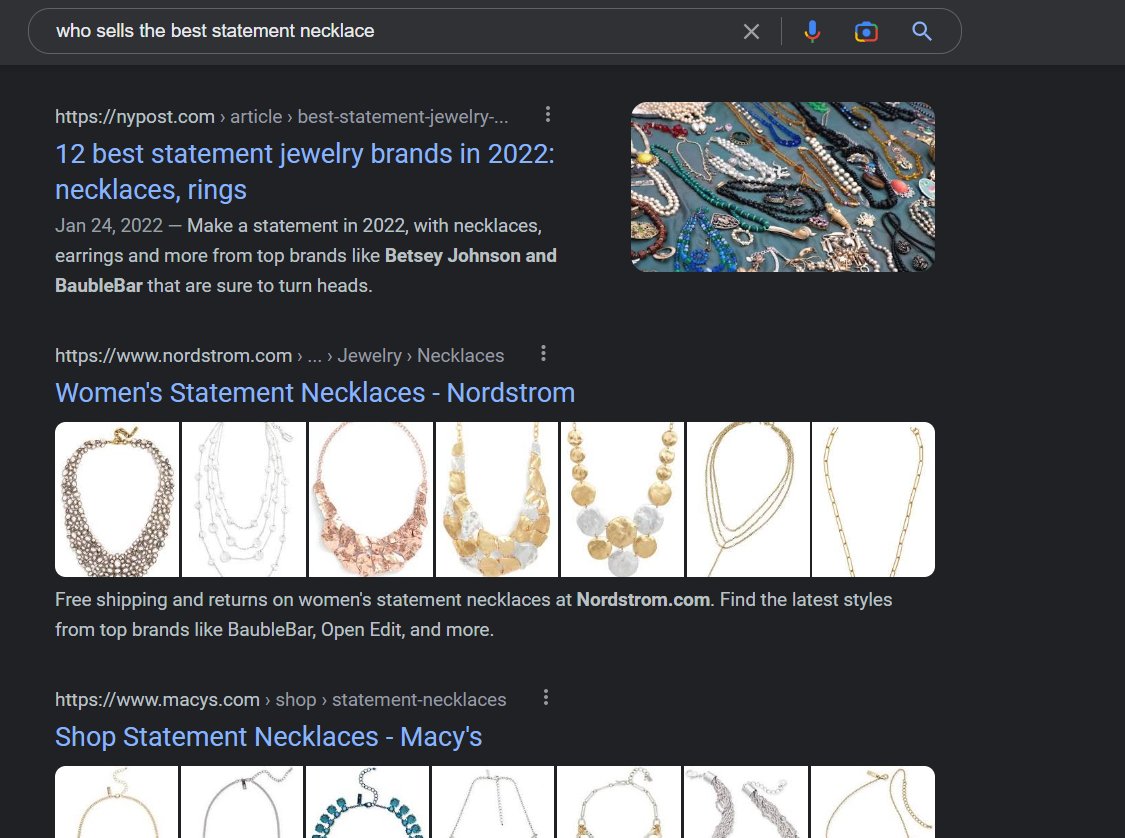
Task: Click the 'Free shipping and returns' Nordstrom snippet
Action: (474, 615)
